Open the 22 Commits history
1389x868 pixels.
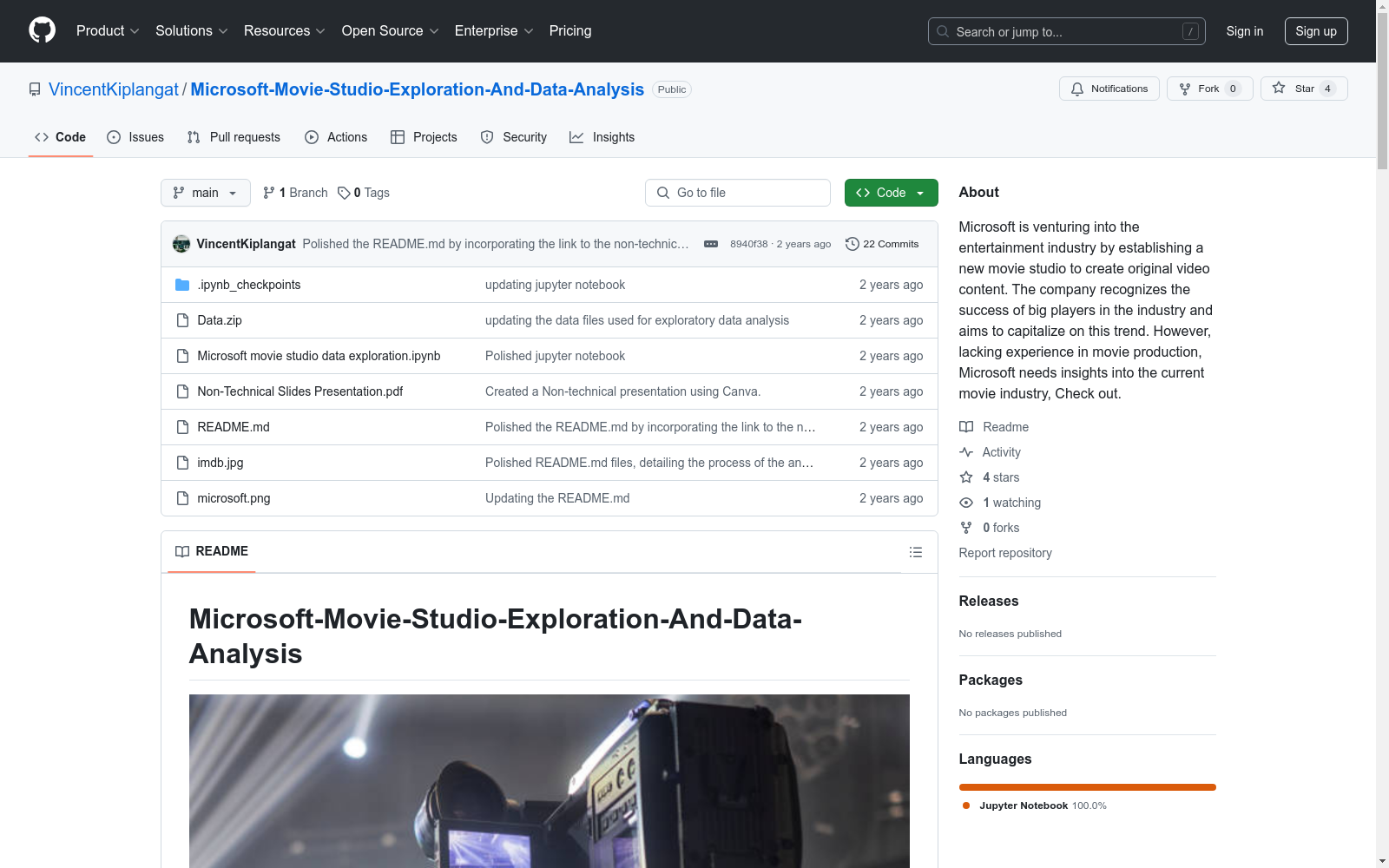pyautogui.click(x=882, y=244)
